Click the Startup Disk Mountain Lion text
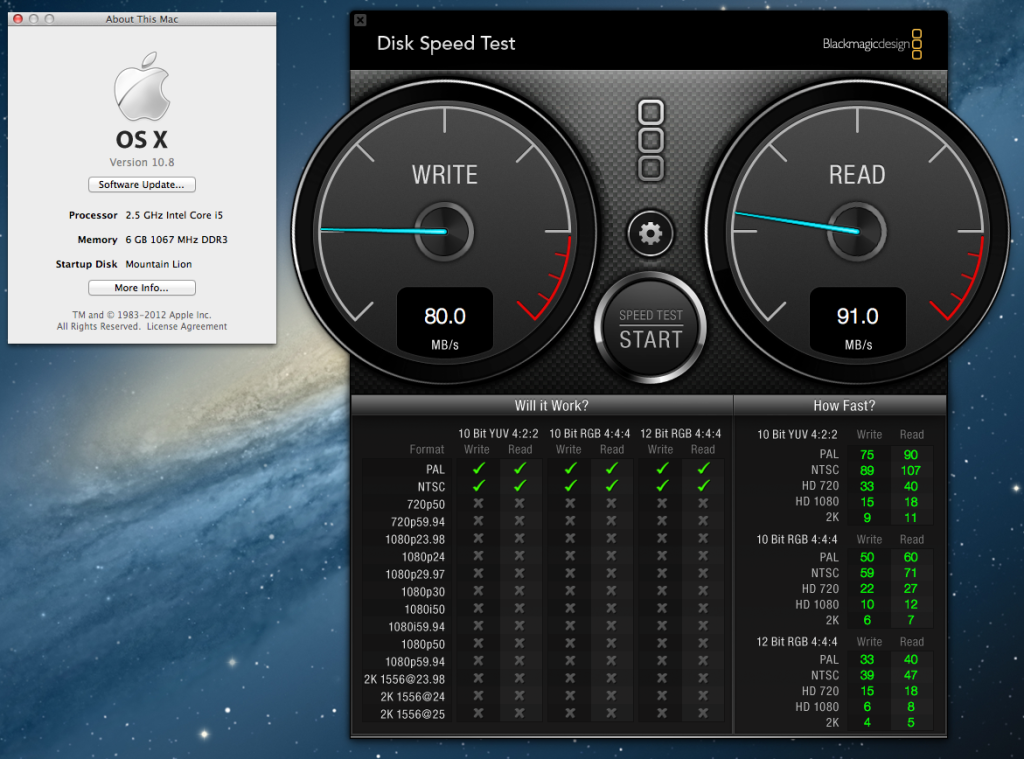 point(124,264)
